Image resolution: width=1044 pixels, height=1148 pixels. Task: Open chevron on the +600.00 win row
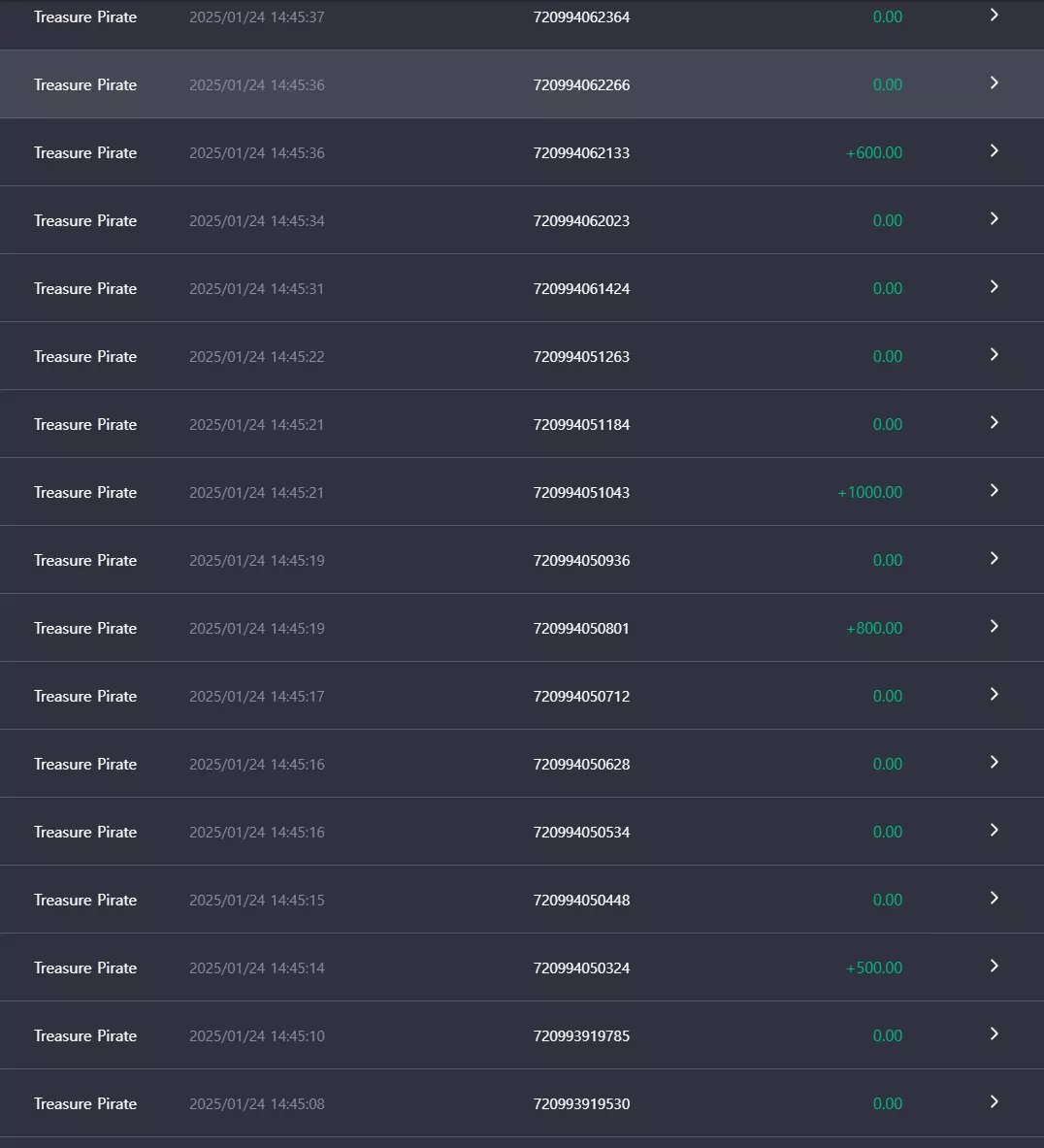pyautogui.click(x=994, y=150)
